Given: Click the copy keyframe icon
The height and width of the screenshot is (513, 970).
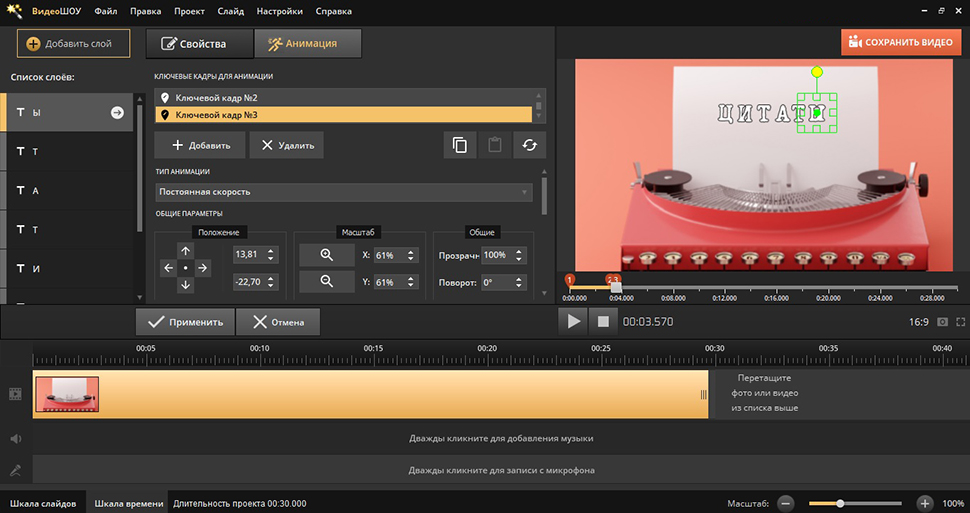Looking at the screenshot, I should point(460,145).
